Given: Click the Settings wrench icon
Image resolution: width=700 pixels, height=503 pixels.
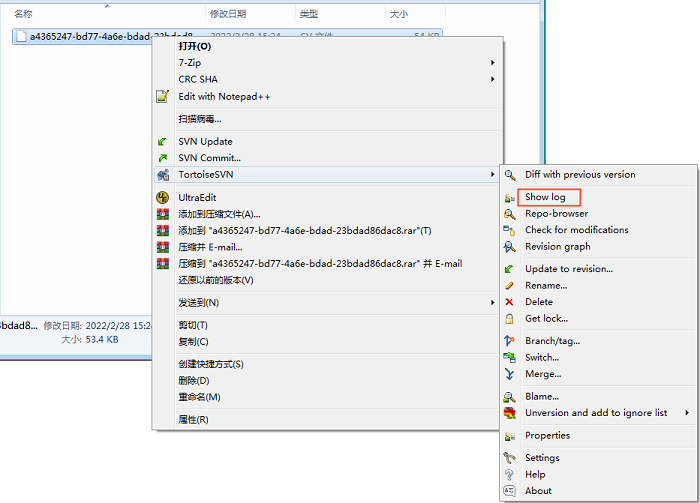Looking at the screenshot, I should [510, 458].
